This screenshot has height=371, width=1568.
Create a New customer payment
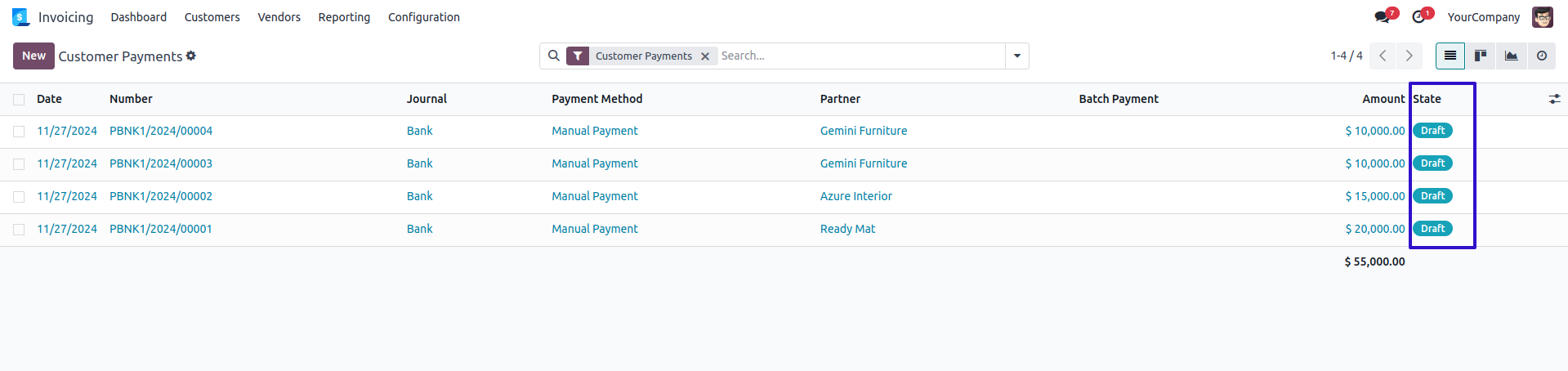34,56
